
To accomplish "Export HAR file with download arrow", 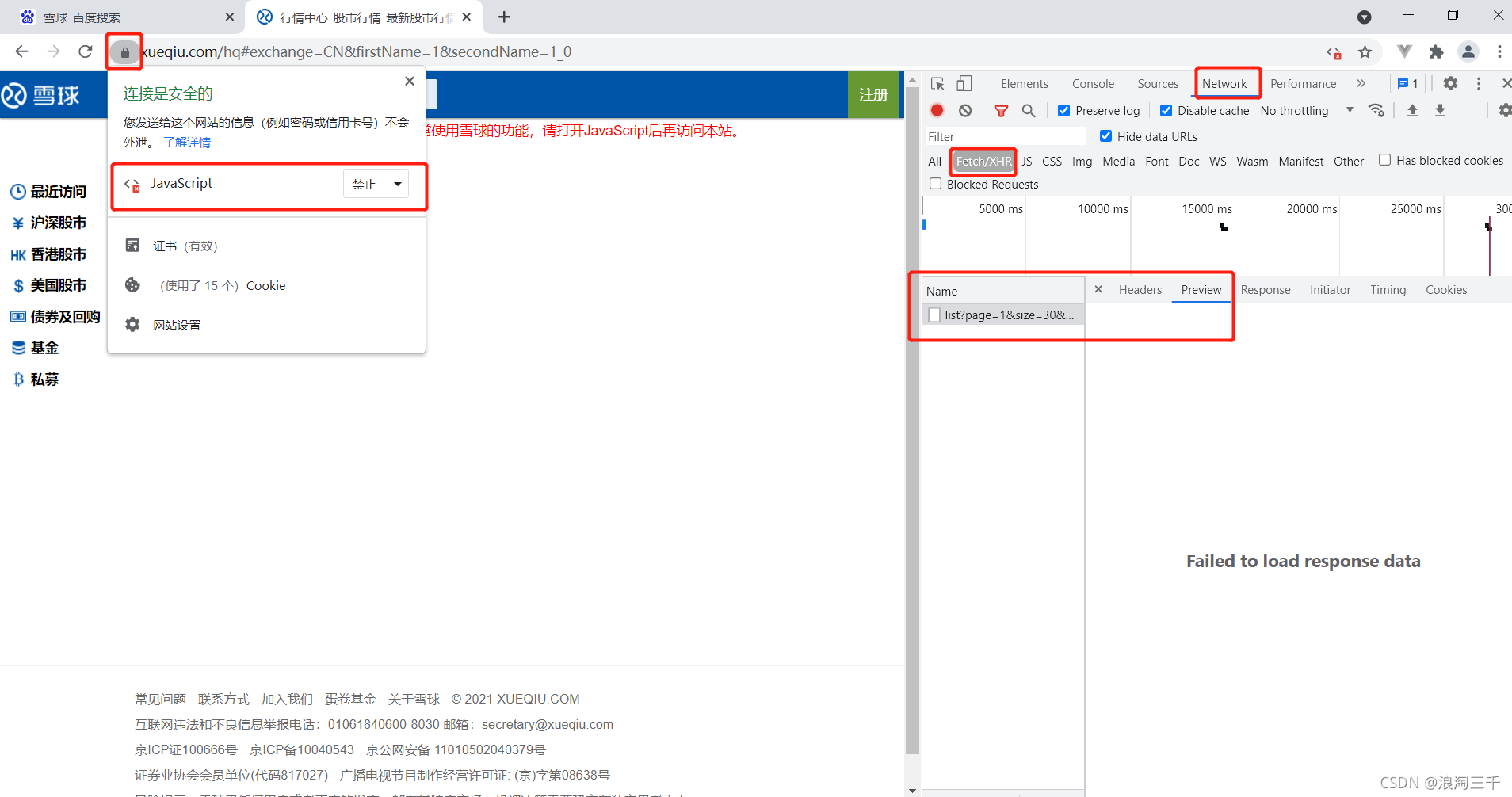I will (x=1440, y=110).
